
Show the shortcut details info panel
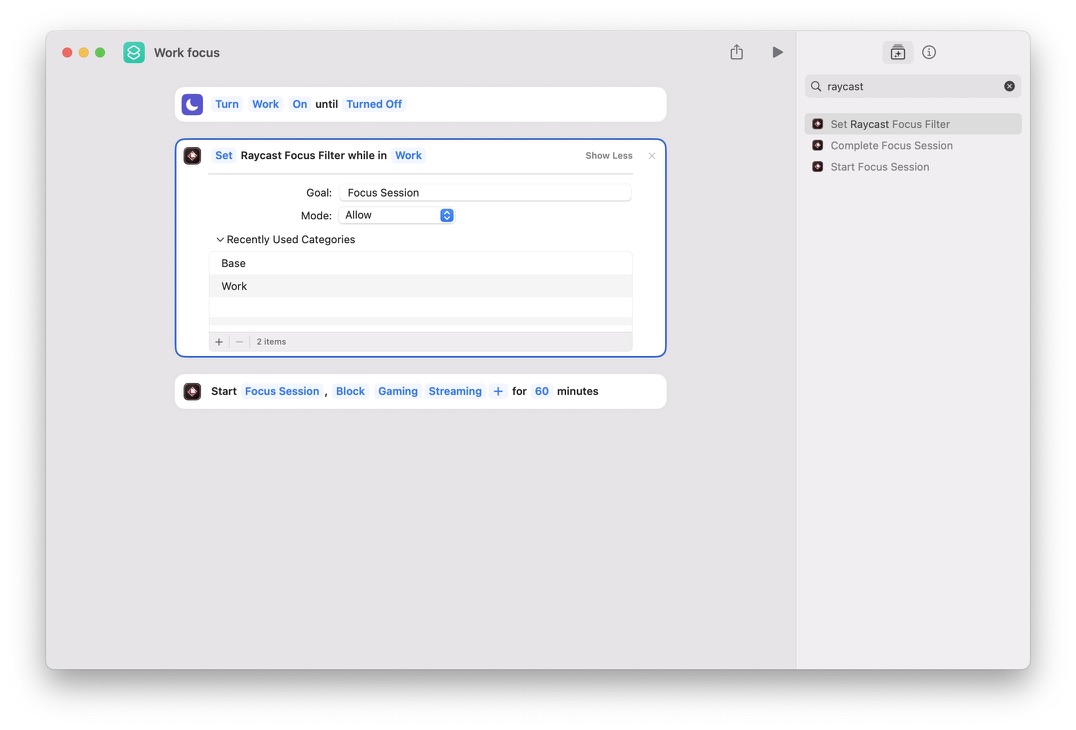pos(928,52)
